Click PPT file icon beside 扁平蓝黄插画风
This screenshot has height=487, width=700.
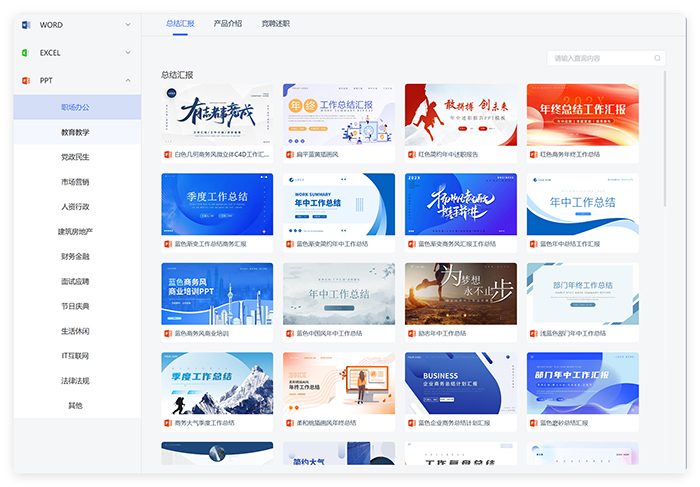click(289, 155)
